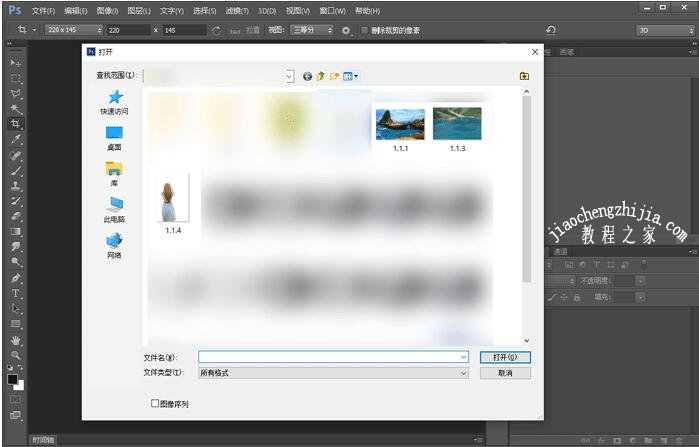Image resolution: width=699 pixels, height=447 pixels.
Task: Click the foreground color swatch
Action: (12, 380)
